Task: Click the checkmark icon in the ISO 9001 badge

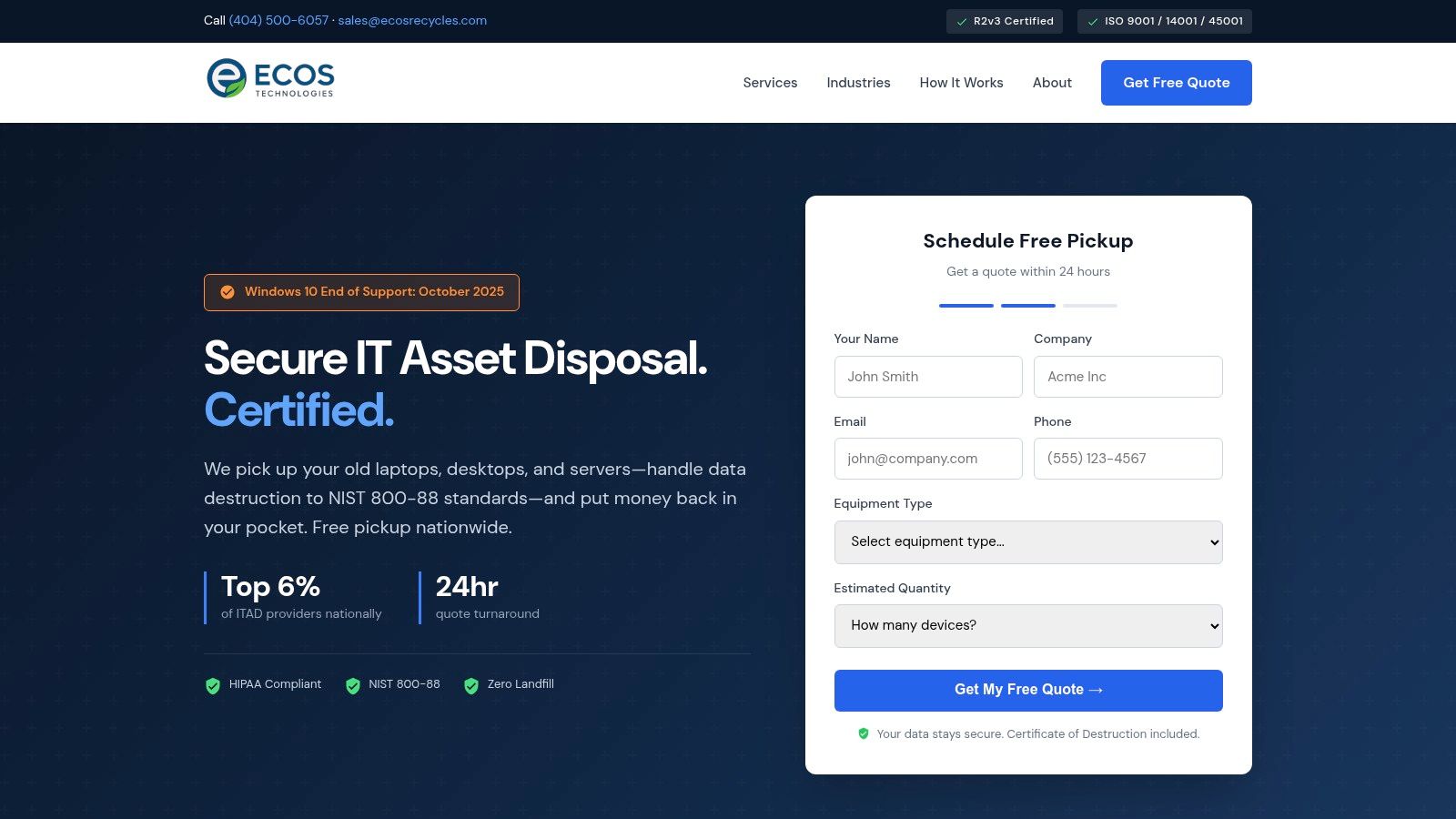Action: (x=1092, y=21)
